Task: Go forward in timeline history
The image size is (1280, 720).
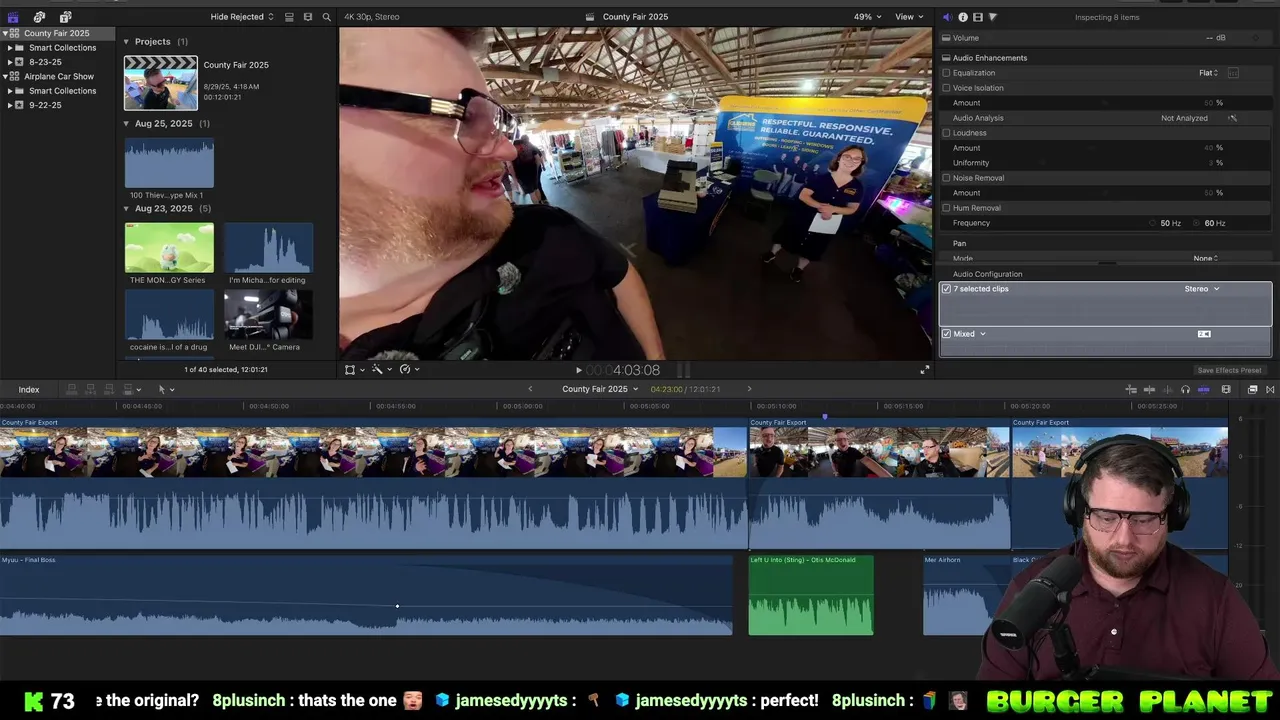Action: tap(749, 389)
